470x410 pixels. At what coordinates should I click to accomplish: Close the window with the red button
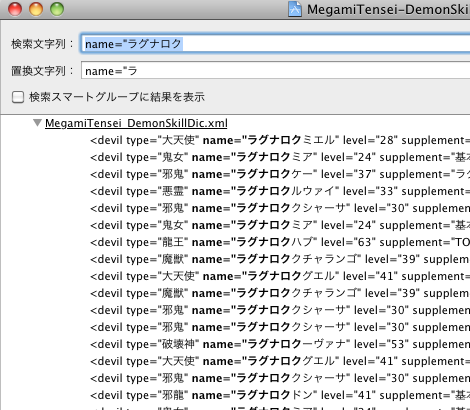tap(15, 9)
